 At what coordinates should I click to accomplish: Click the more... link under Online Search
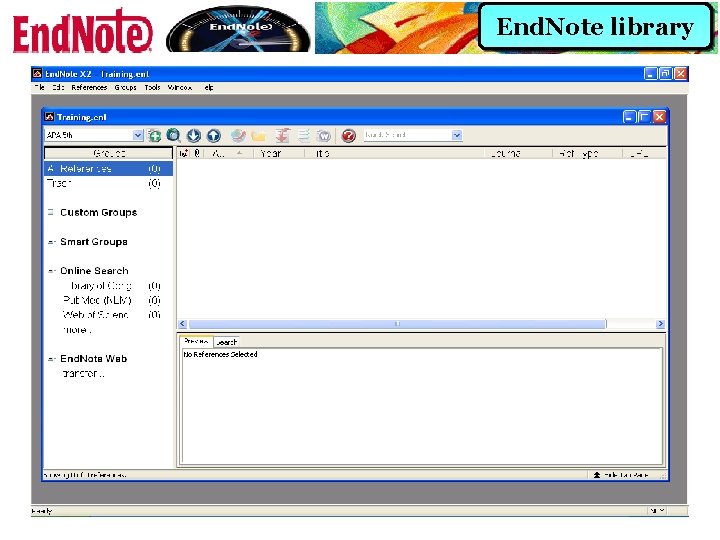click(x=77, y=330)
